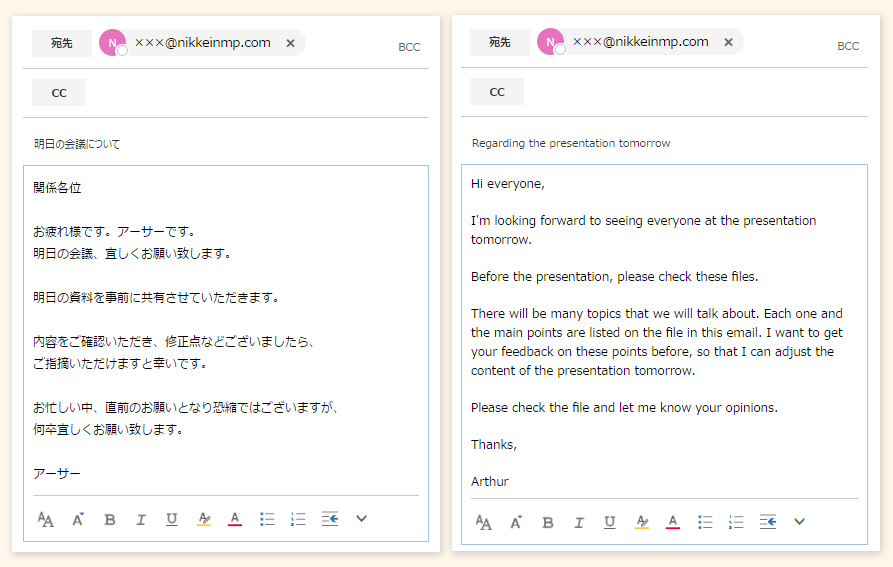The image size is (893, 567).
Task: Click recipient avatar N in English email
Action: point(550,42)
